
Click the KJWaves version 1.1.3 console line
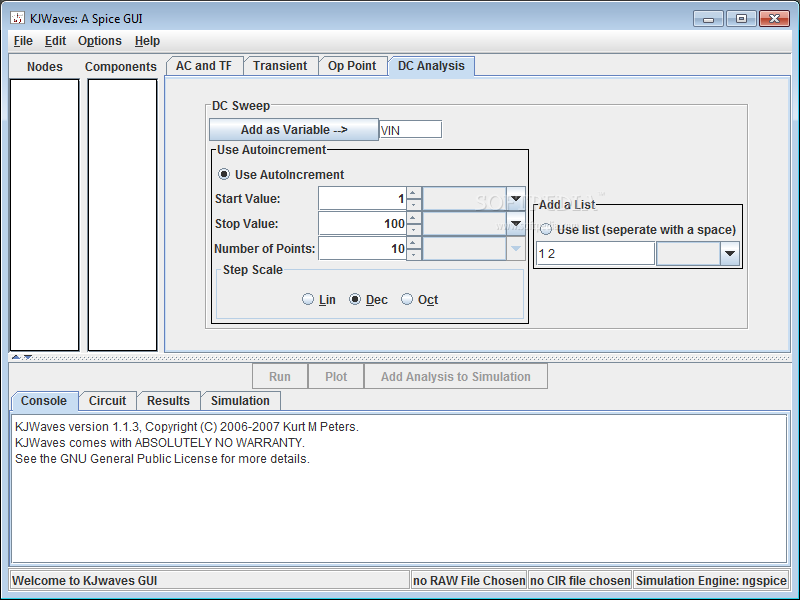(187, 427)
